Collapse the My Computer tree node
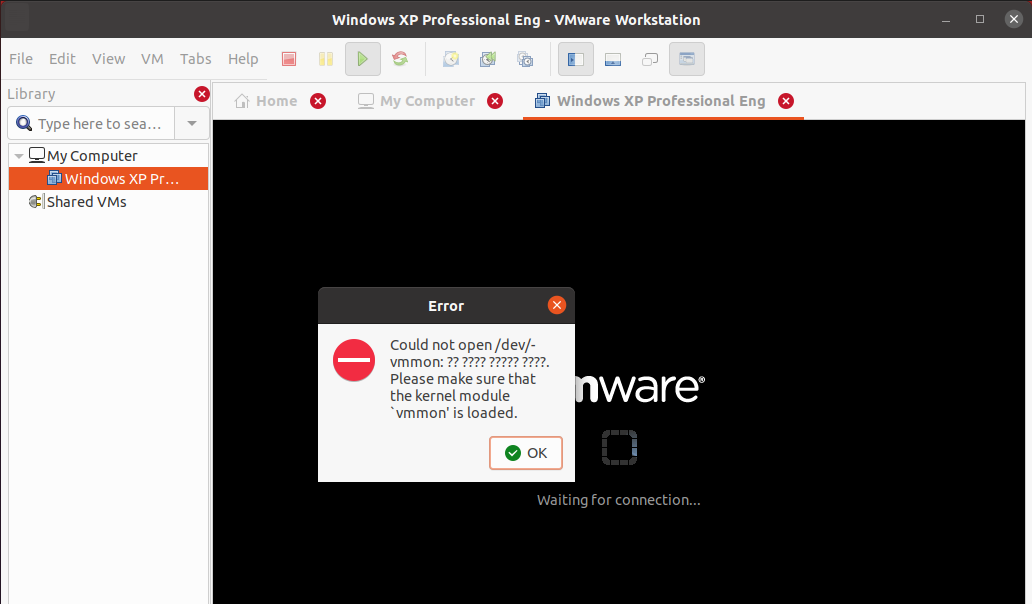 pos(19,156)
